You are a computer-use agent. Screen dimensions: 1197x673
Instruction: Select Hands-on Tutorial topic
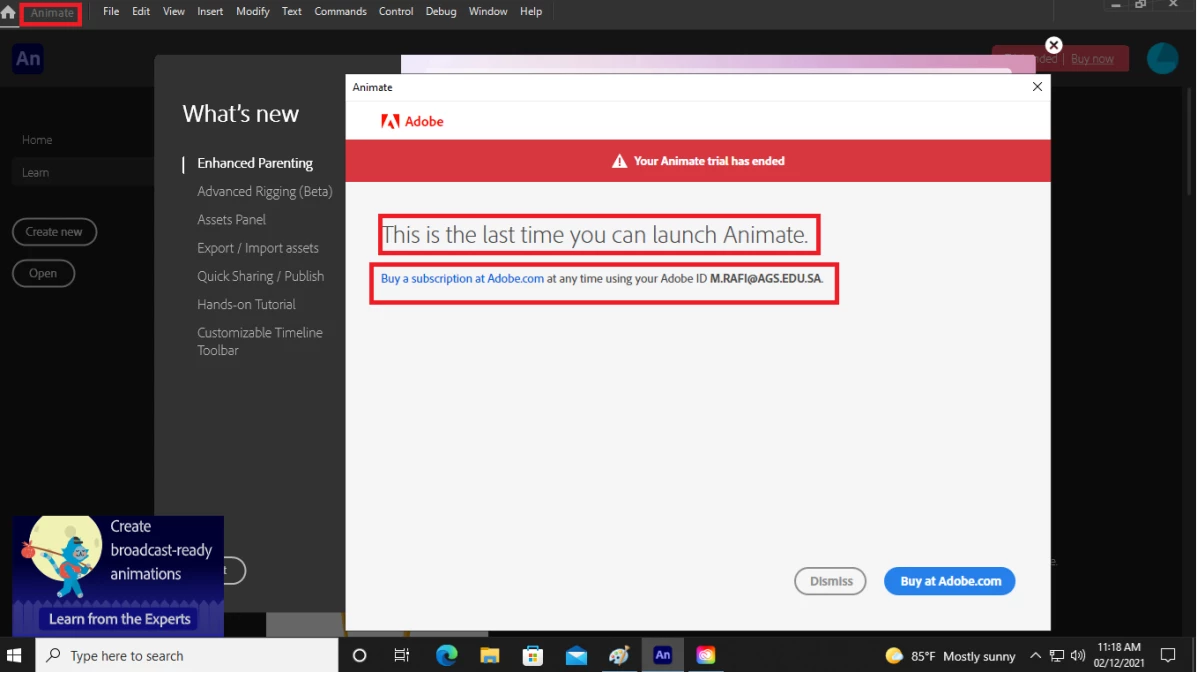click(x=246, y=304)
